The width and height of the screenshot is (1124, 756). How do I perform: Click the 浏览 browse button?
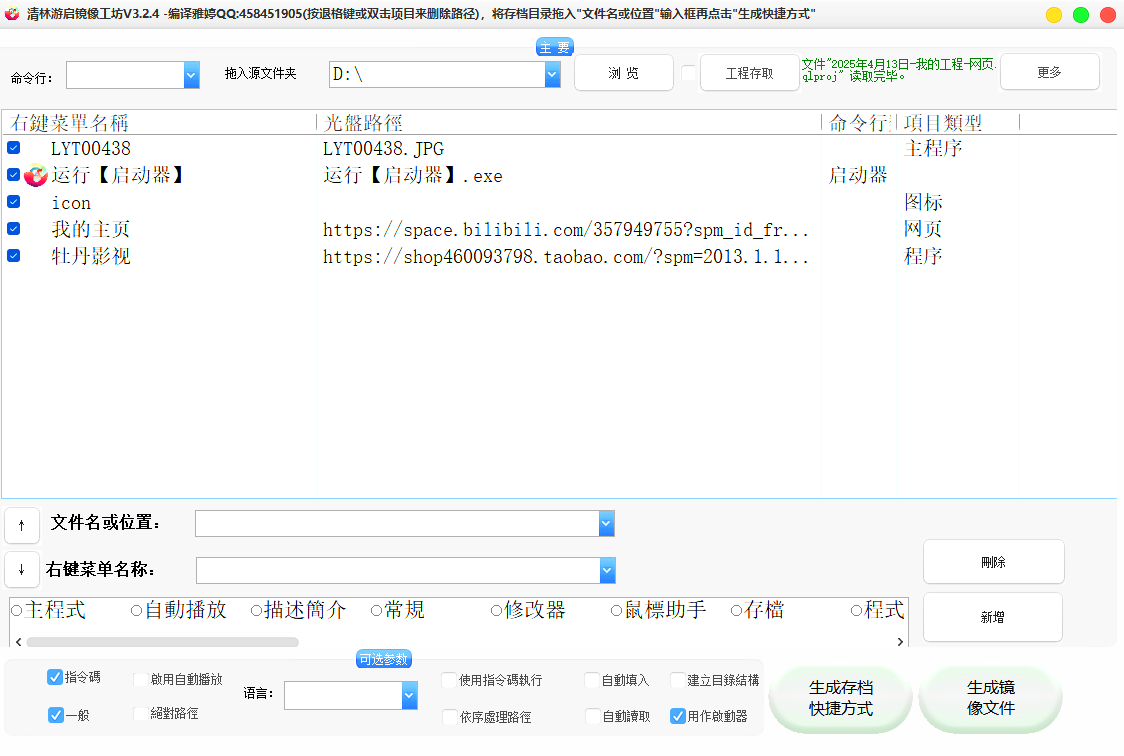624,73
